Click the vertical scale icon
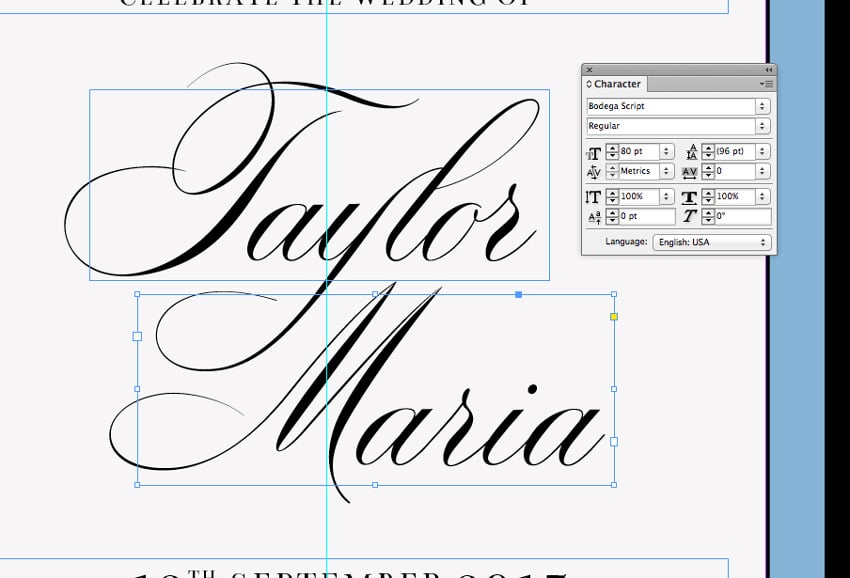Image resolution: width=850 pixels, height=578 pixels. point(593,197)
